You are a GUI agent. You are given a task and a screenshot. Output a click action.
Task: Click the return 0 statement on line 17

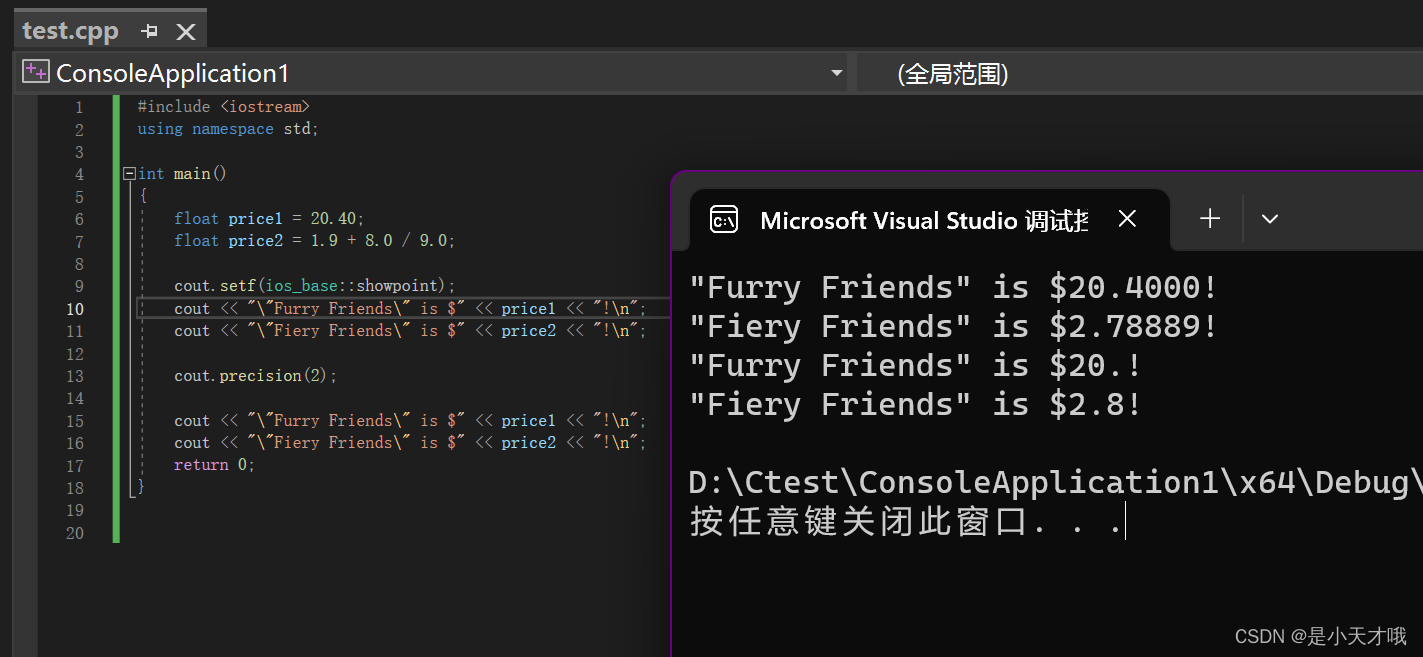pyautogui.click(x=213, y=465)
